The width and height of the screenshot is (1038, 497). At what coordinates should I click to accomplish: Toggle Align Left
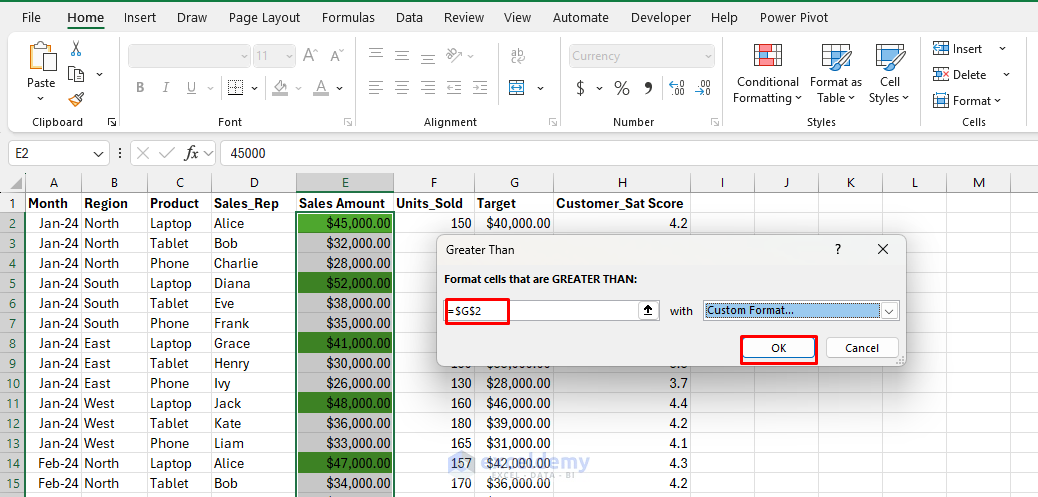click(376, 87)
